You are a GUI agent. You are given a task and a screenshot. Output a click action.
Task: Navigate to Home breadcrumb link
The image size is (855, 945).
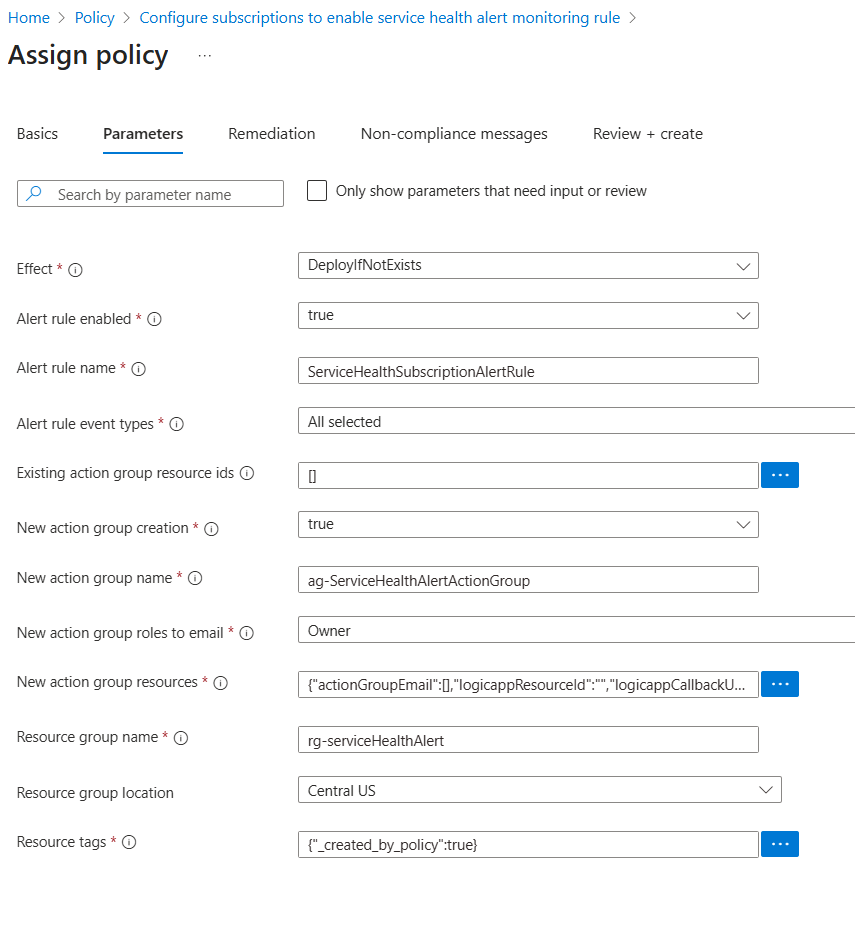pos(28,18)
